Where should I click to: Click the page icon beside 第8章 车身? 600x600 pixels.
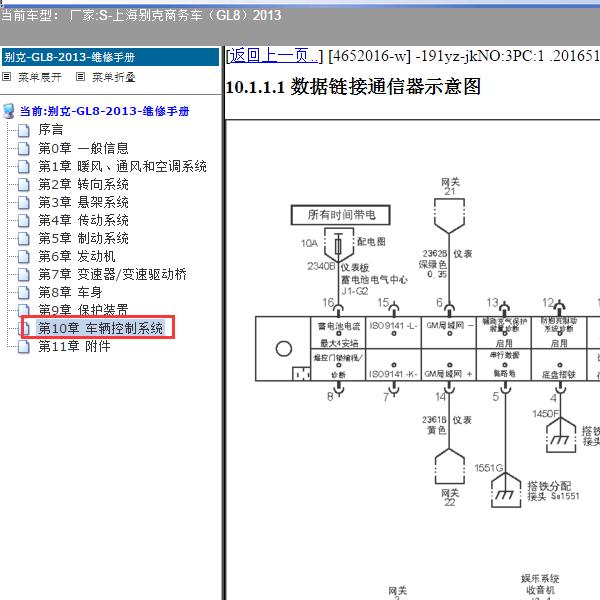23,293
